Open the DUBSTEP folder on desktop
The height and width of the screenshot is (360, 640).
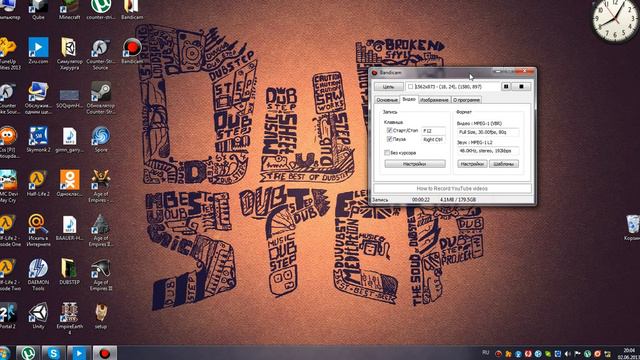pos(69,271)
